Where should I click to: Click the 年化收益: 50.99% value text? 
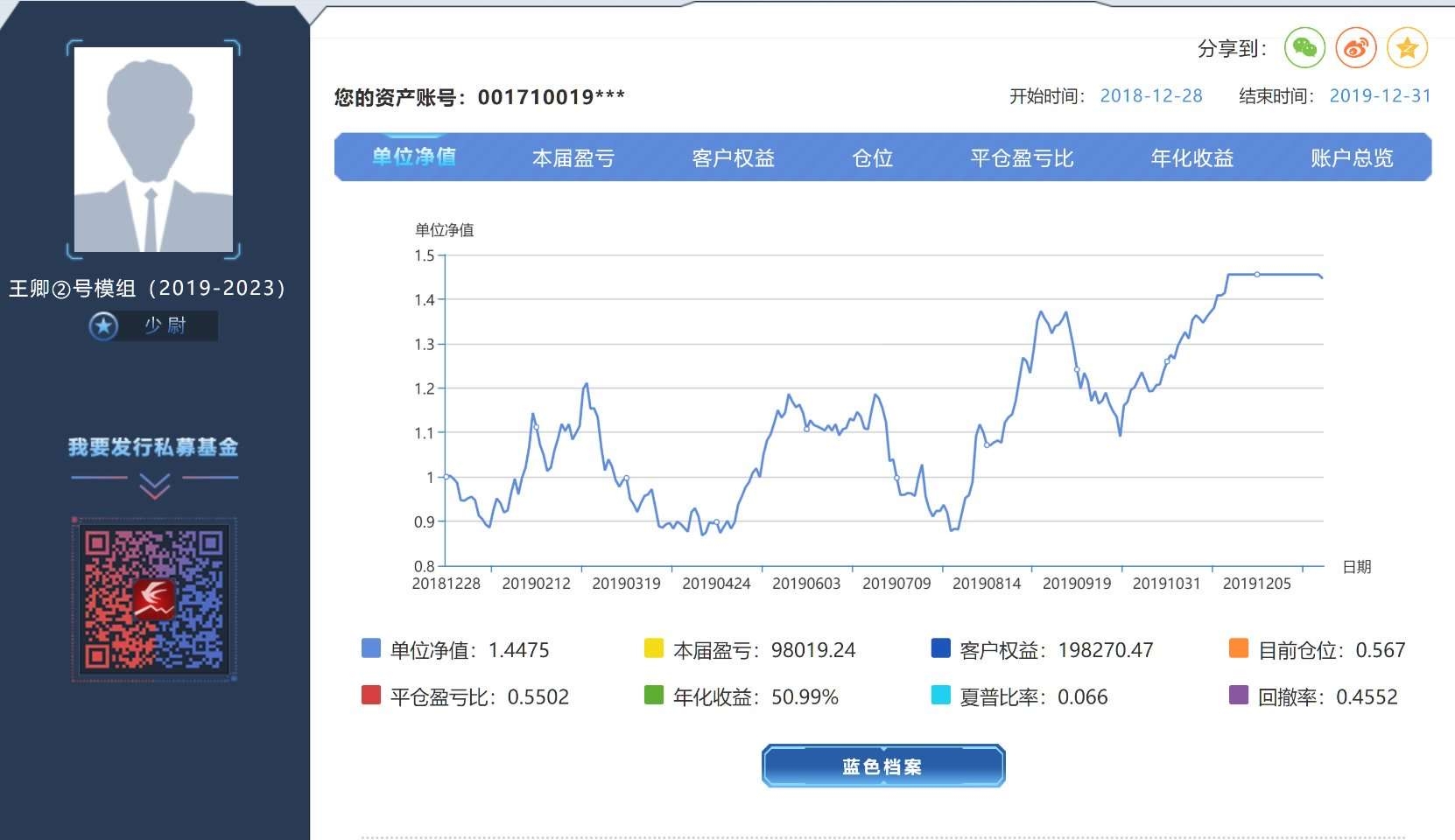[756, 697]
